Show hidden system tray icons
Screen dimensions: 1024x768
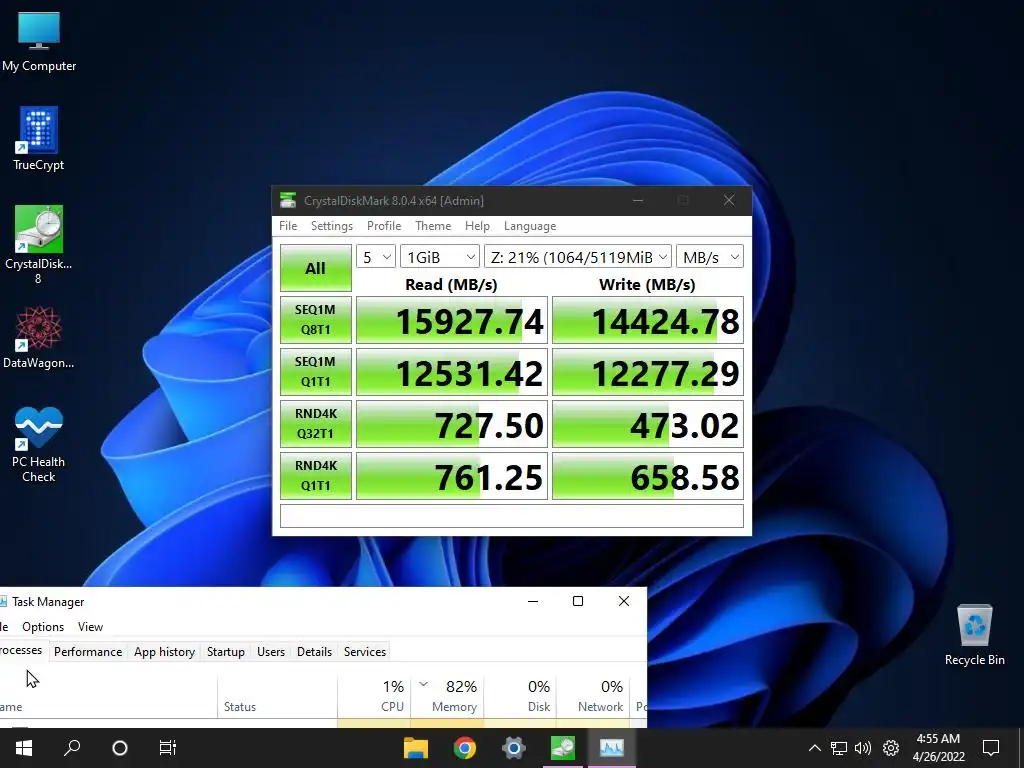point(814,748)
